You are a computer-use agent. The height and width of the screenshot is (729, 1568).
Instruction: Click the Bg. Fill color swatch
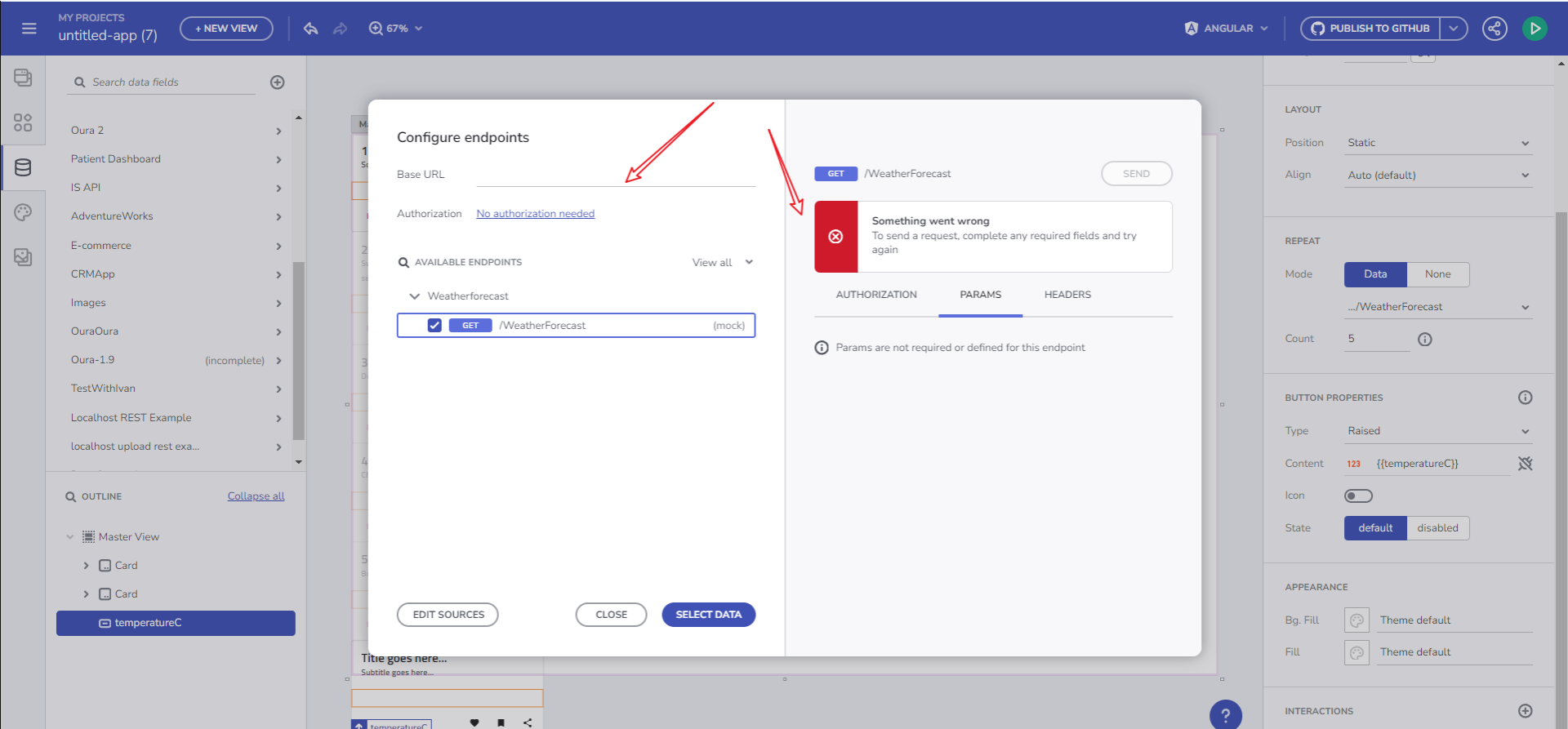(1356, 620)
